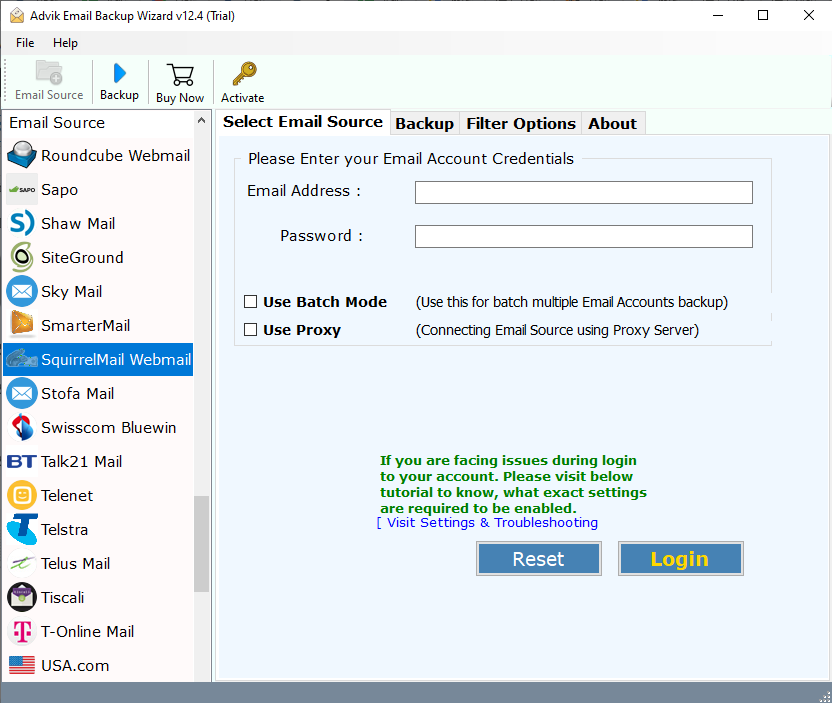Select the 'Shaw Mail' list label
The height and width of the screenshot is (703, 832).
78,223
